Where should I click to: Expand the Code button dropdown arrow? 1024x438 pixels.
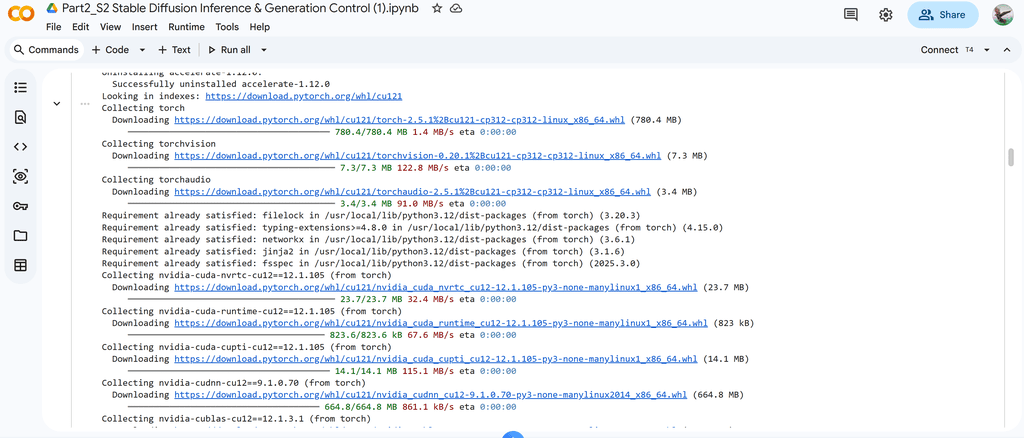[142, 50]
